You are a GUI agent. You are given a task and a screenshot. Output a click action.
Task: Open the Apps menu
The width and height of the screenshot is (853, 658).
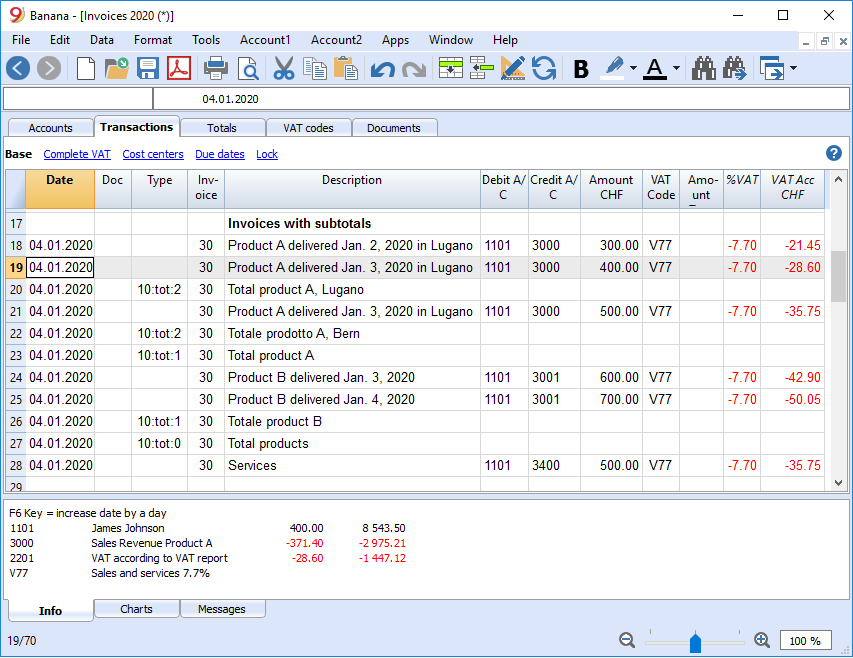pyautogui.click(x=395, y=40)
